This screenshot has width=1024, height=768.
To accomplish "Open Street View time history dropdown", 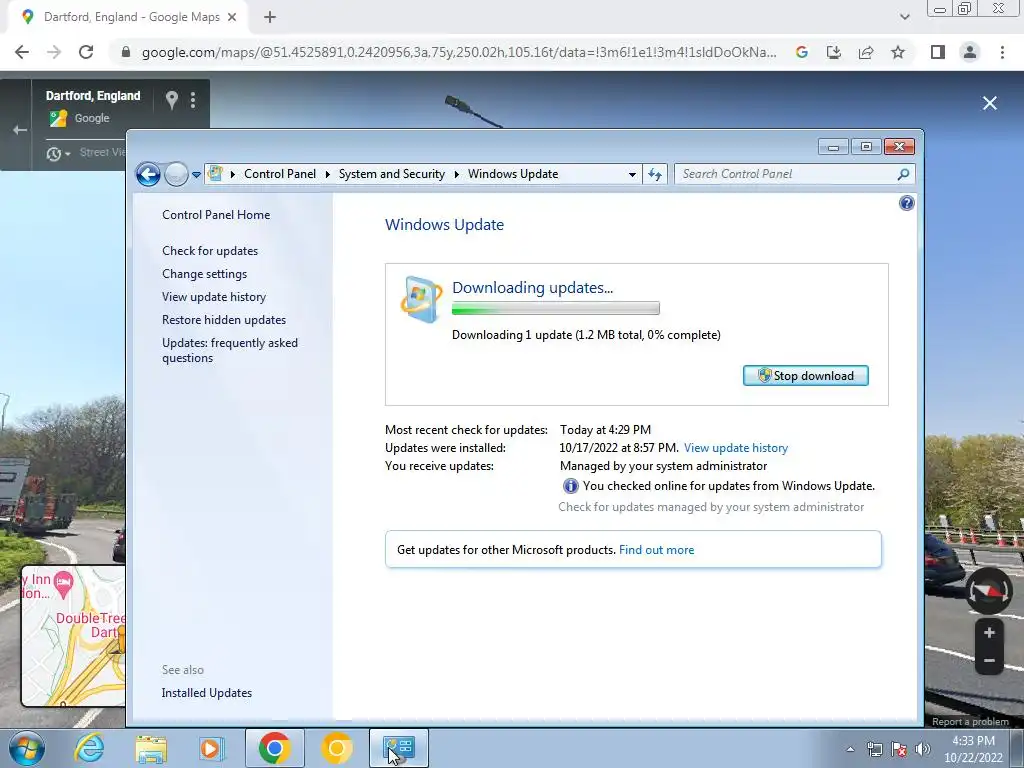I will pyautogui.click(x=58, y=154).
